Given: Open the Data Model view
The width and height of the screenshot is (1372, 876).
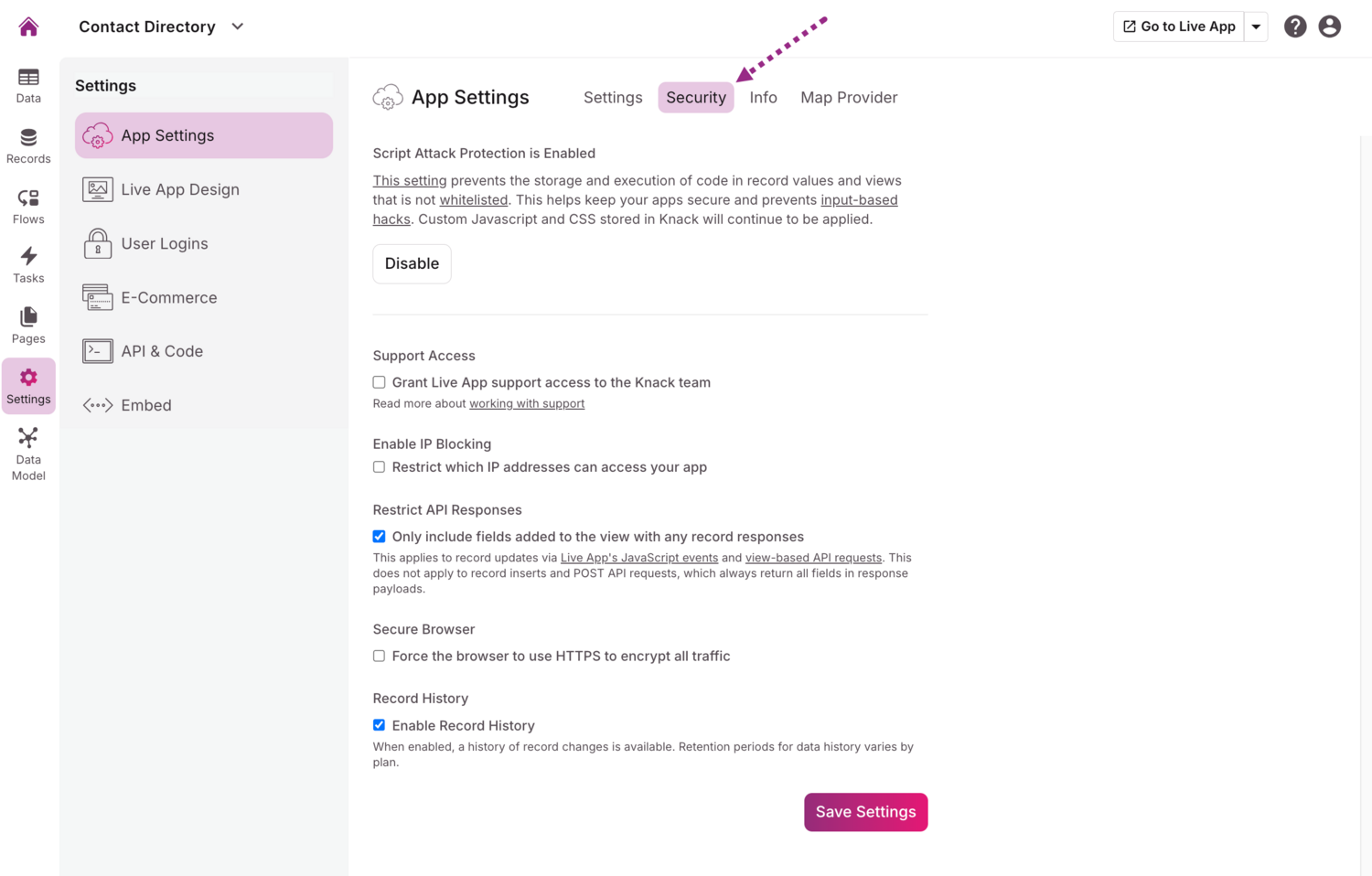Looking at the screenshot, I should point(28,454).
